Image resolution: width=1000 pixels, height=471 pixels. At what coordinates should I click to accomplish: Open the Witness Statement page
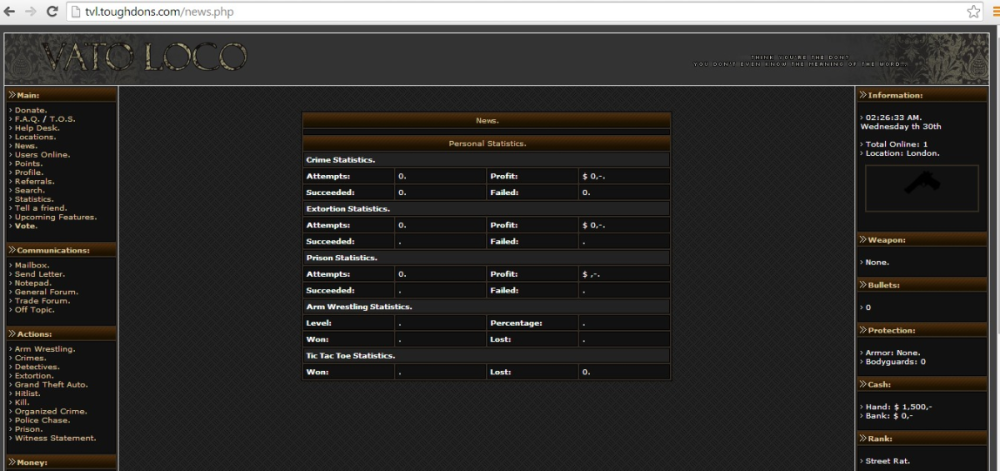pyautogui.click(x=55, y=438)
